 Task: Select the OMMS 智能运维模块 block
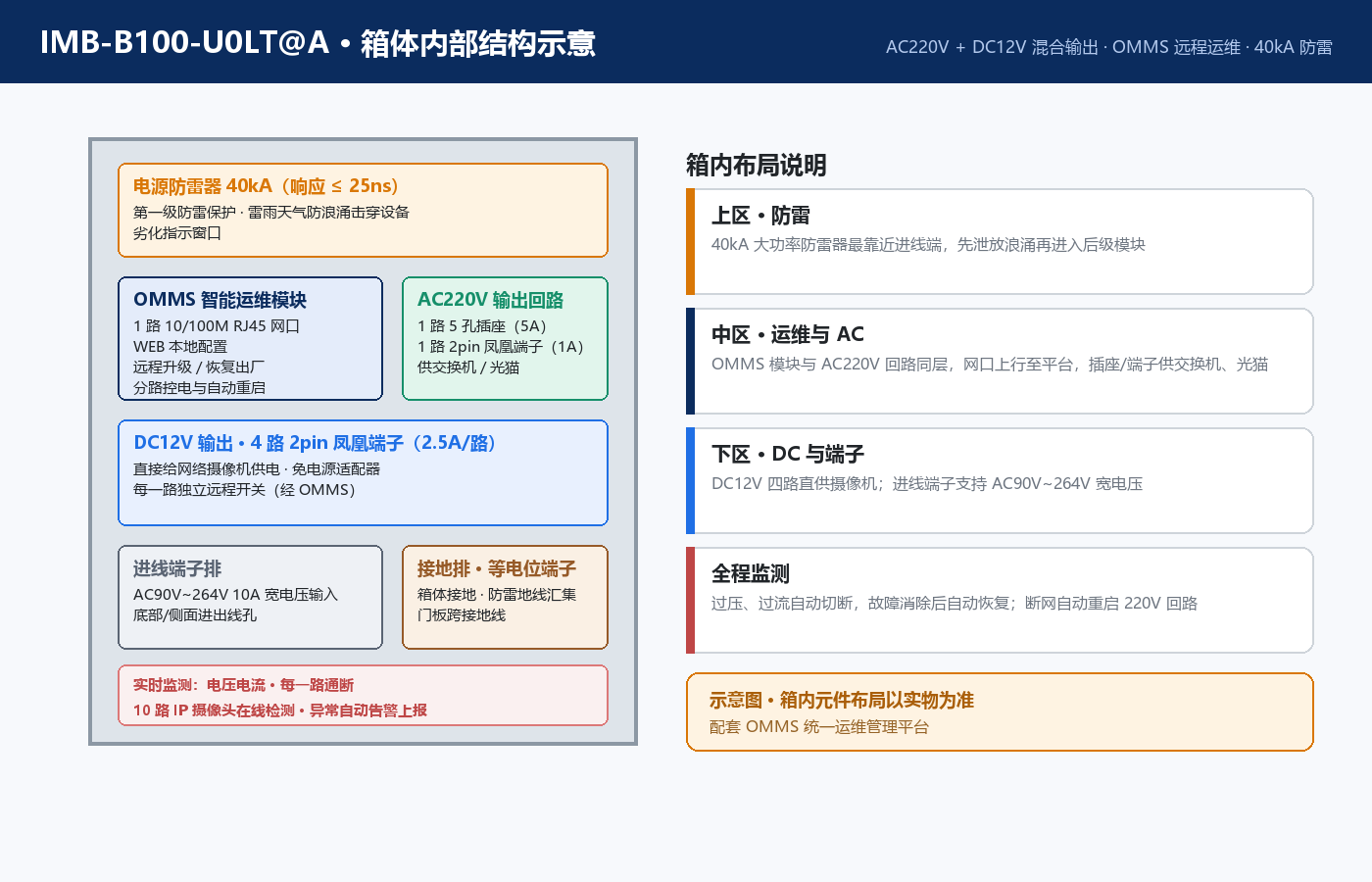250,338
